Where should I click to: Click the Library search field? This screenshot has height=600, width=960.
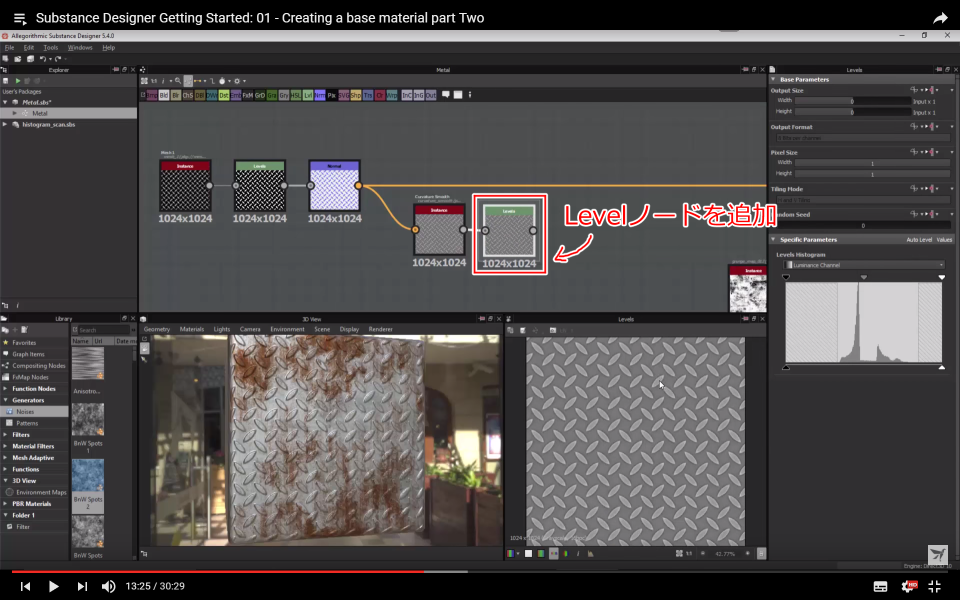click(103, 330)
